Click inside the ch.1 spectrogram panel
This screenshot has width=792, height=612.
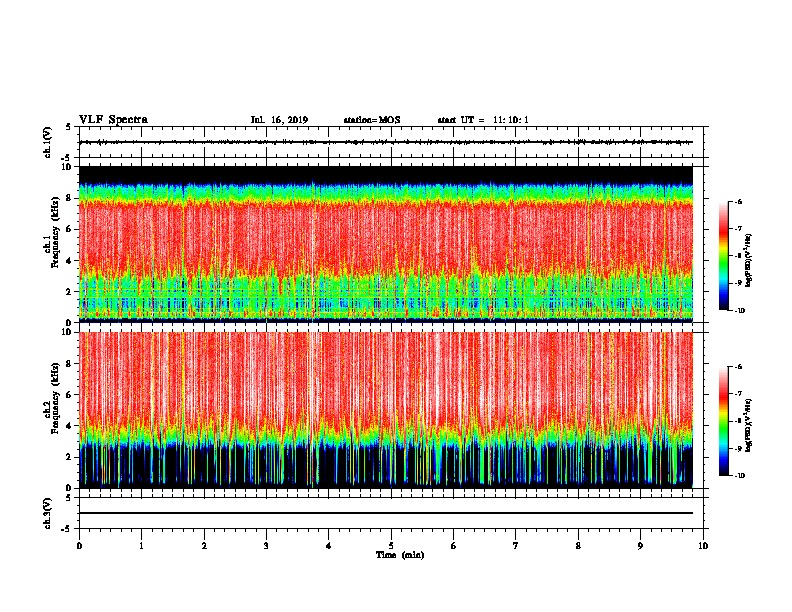tap(386, 244)
